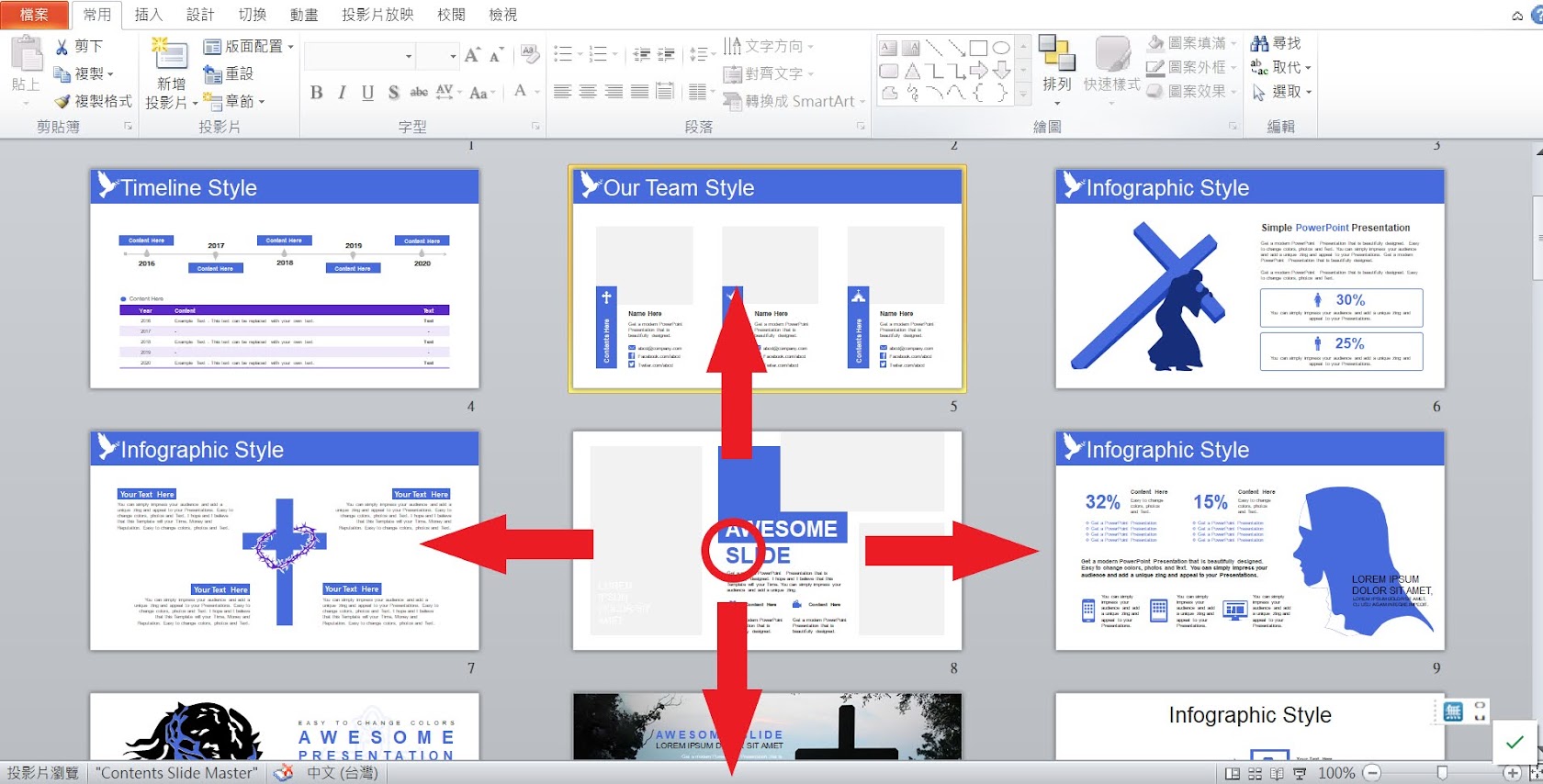Open the Font dialog launcher in 字型 group
The height and width of the screenshot is (784, 1543).
pos(535,127)
